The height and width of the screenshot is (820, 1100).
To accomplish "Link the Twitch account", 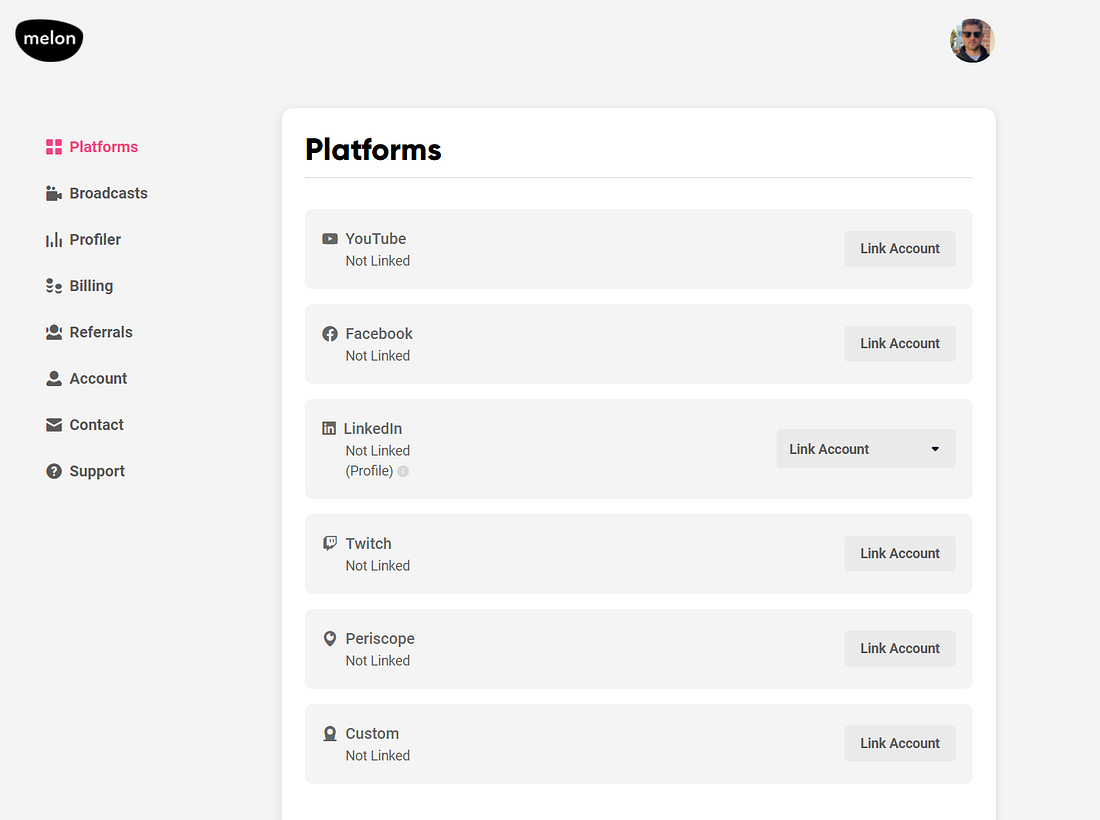I will tap(899, 554).
